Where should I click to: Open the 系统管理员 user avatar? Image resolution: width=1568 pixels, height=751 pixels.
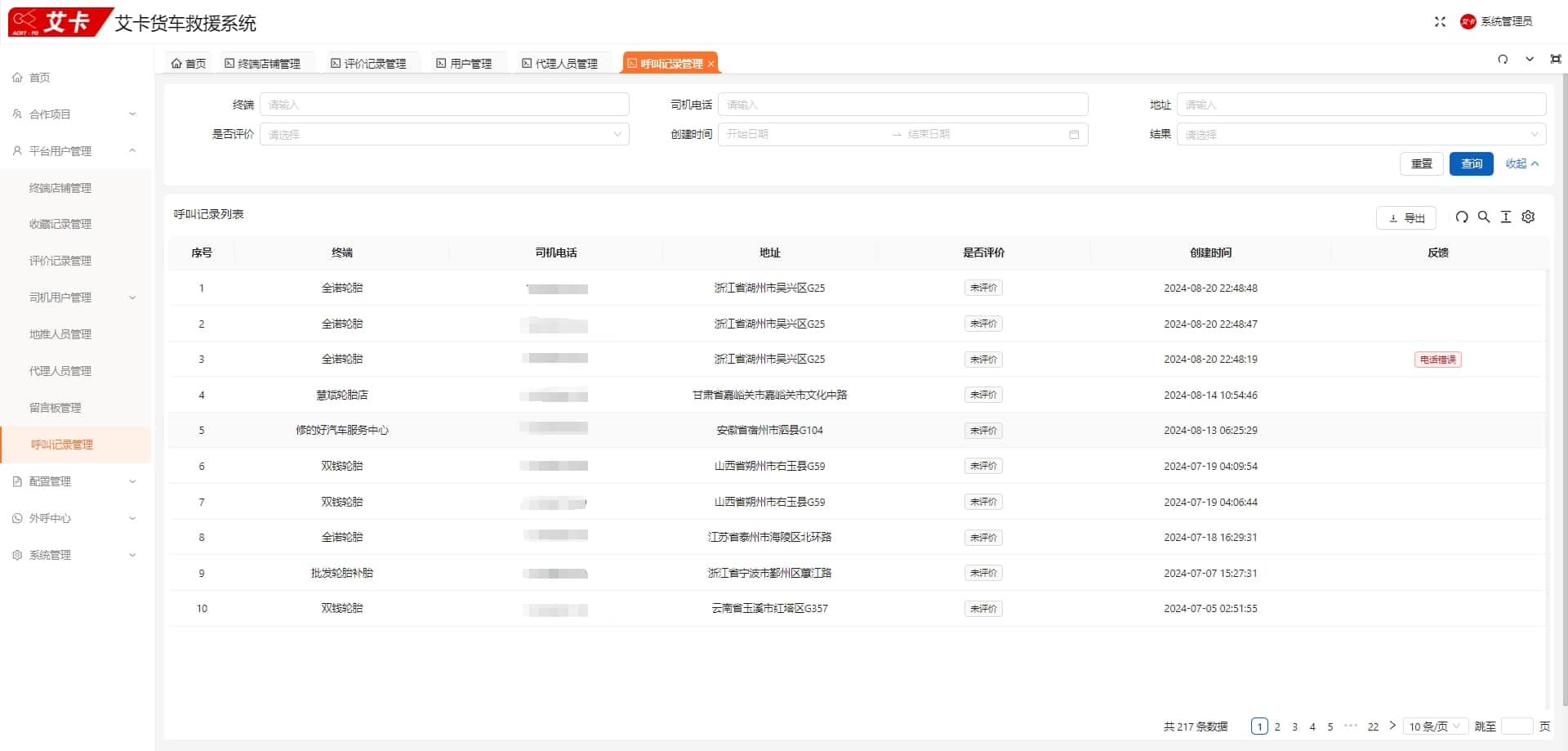click(x=1468, y=22)
